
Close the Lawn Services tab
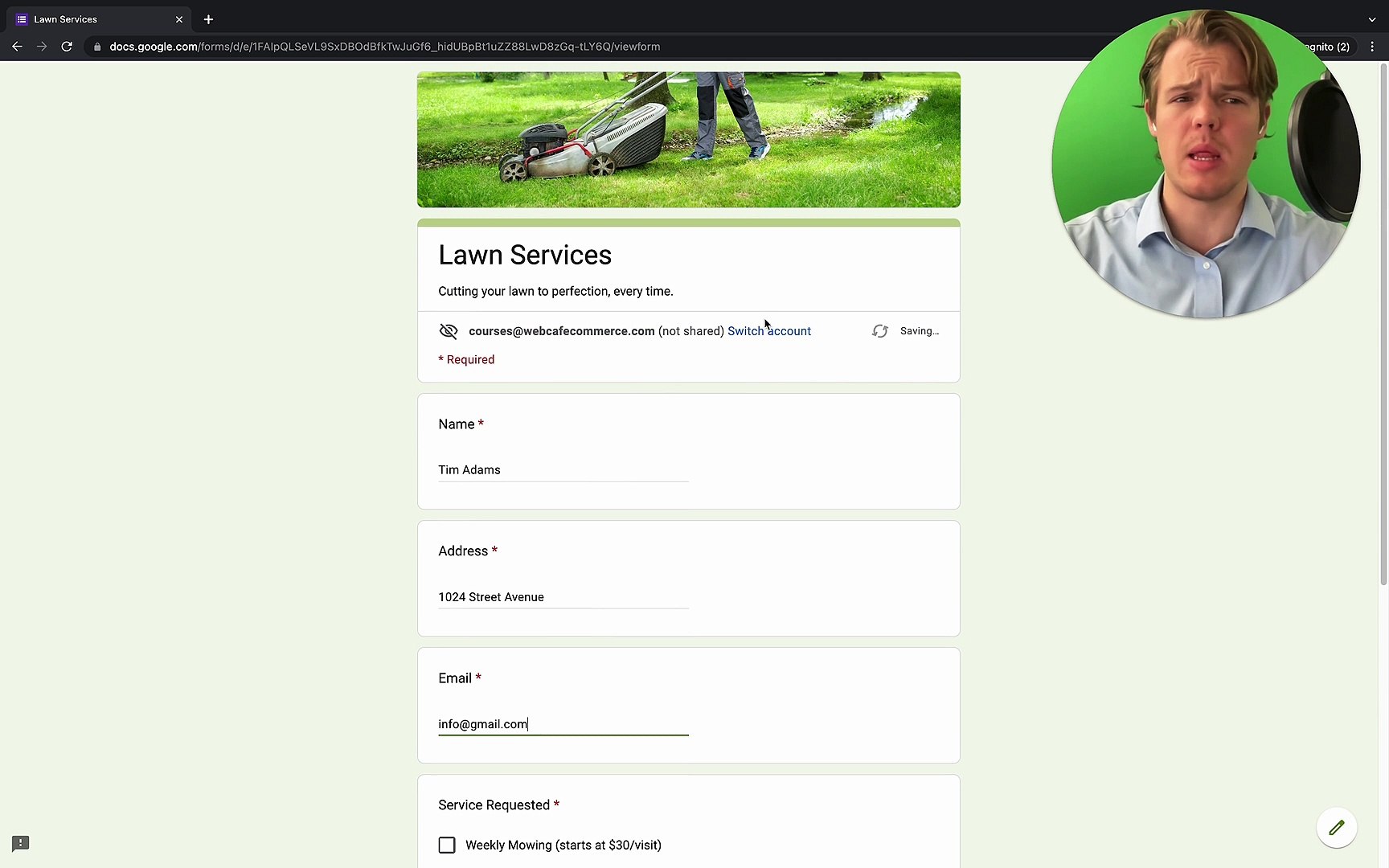pyautogui.click(x=179, y=19)
